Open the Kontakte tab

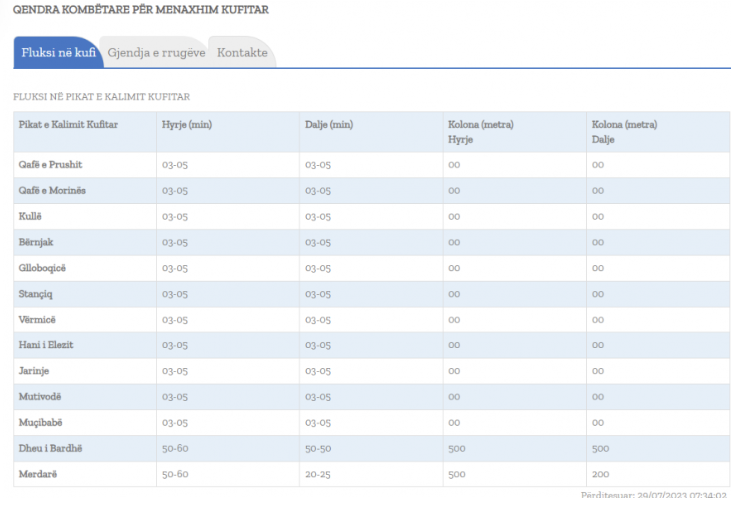tap(242, 52)
